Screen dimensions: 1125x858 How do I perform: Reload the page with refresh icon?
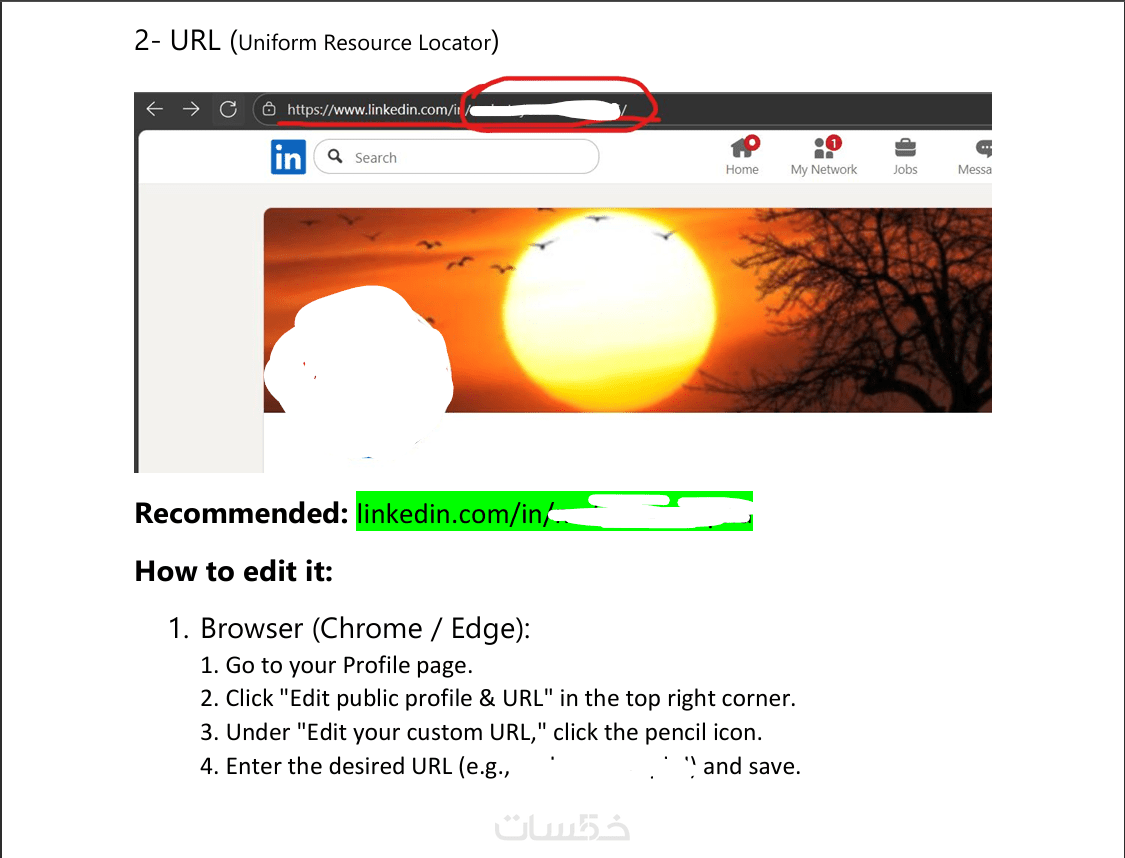[x=228, y=109]
